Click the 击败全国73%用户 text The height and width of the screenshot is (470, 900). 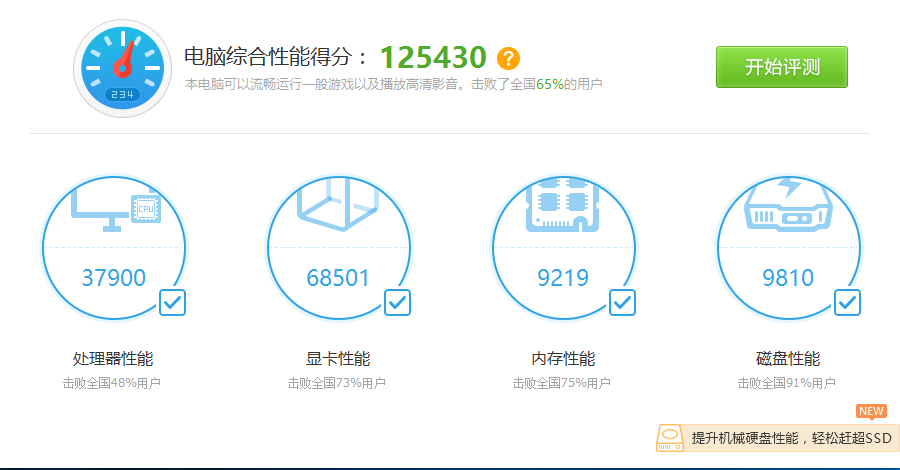pyautogui.click(x=337, y=383)
